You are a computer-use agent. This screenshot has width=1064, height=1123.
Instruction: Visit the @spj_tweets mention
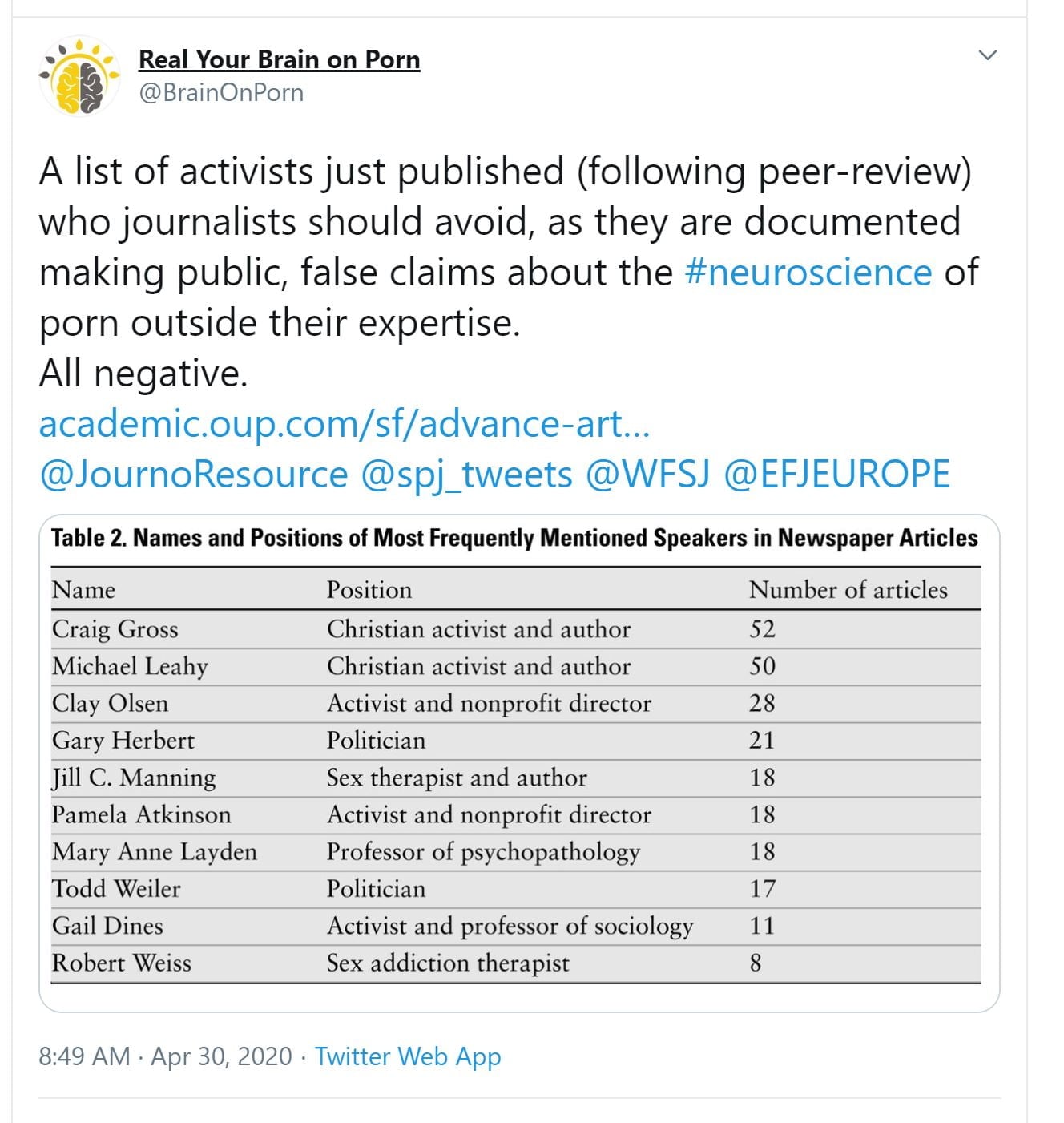[x=466, y=475]
